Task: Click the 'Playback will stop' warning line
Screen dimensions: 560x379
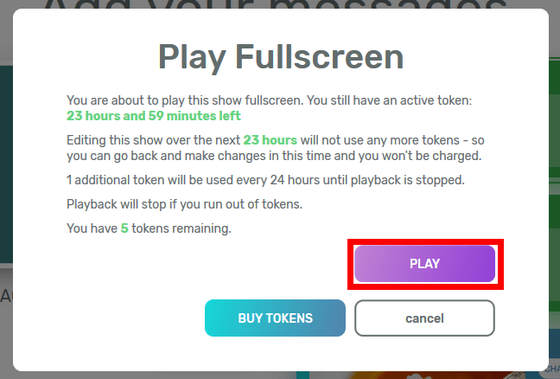Action: [x=184, y=204]
